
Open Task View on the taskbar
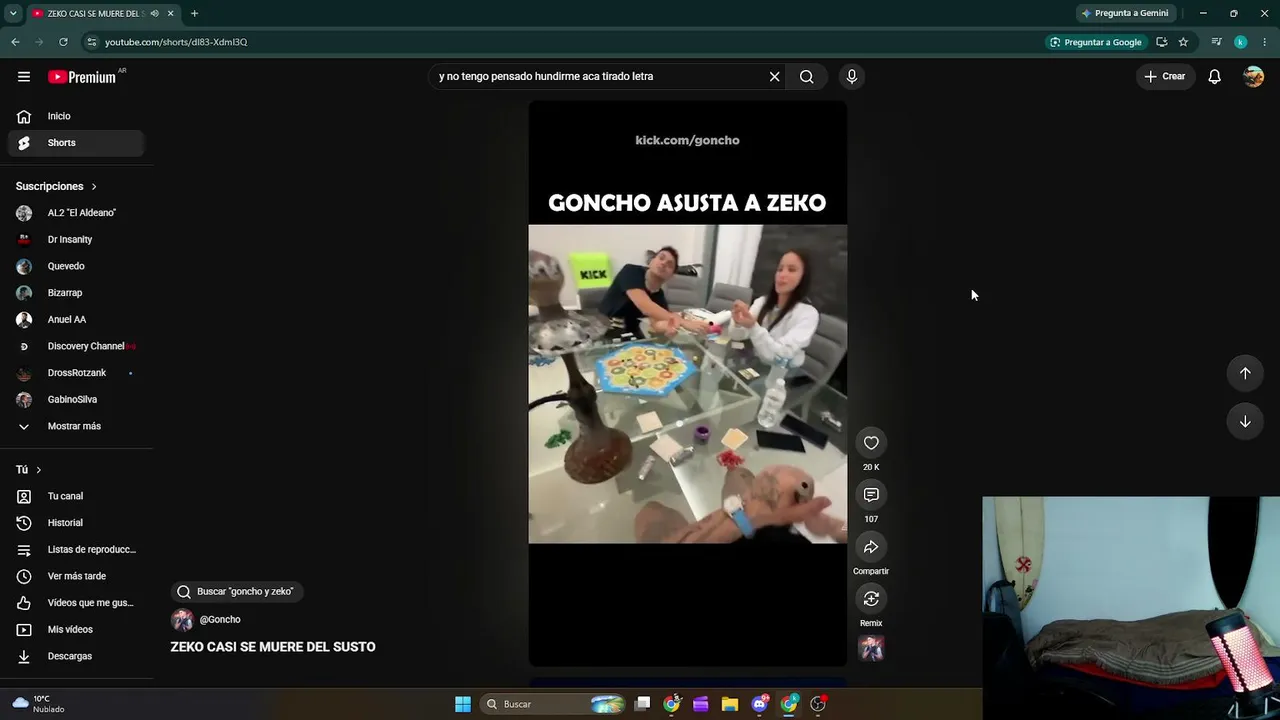643,704
